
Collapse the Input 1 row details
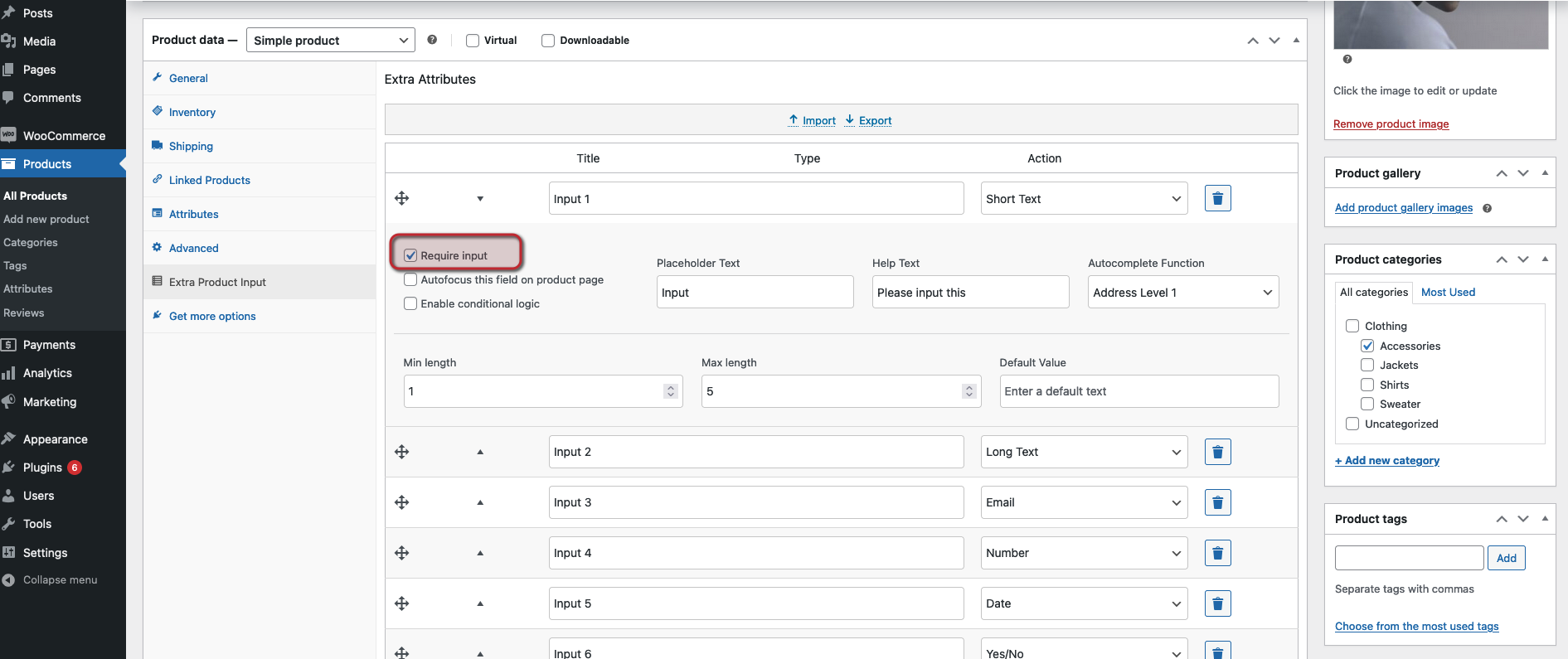[x=480, y=199]
